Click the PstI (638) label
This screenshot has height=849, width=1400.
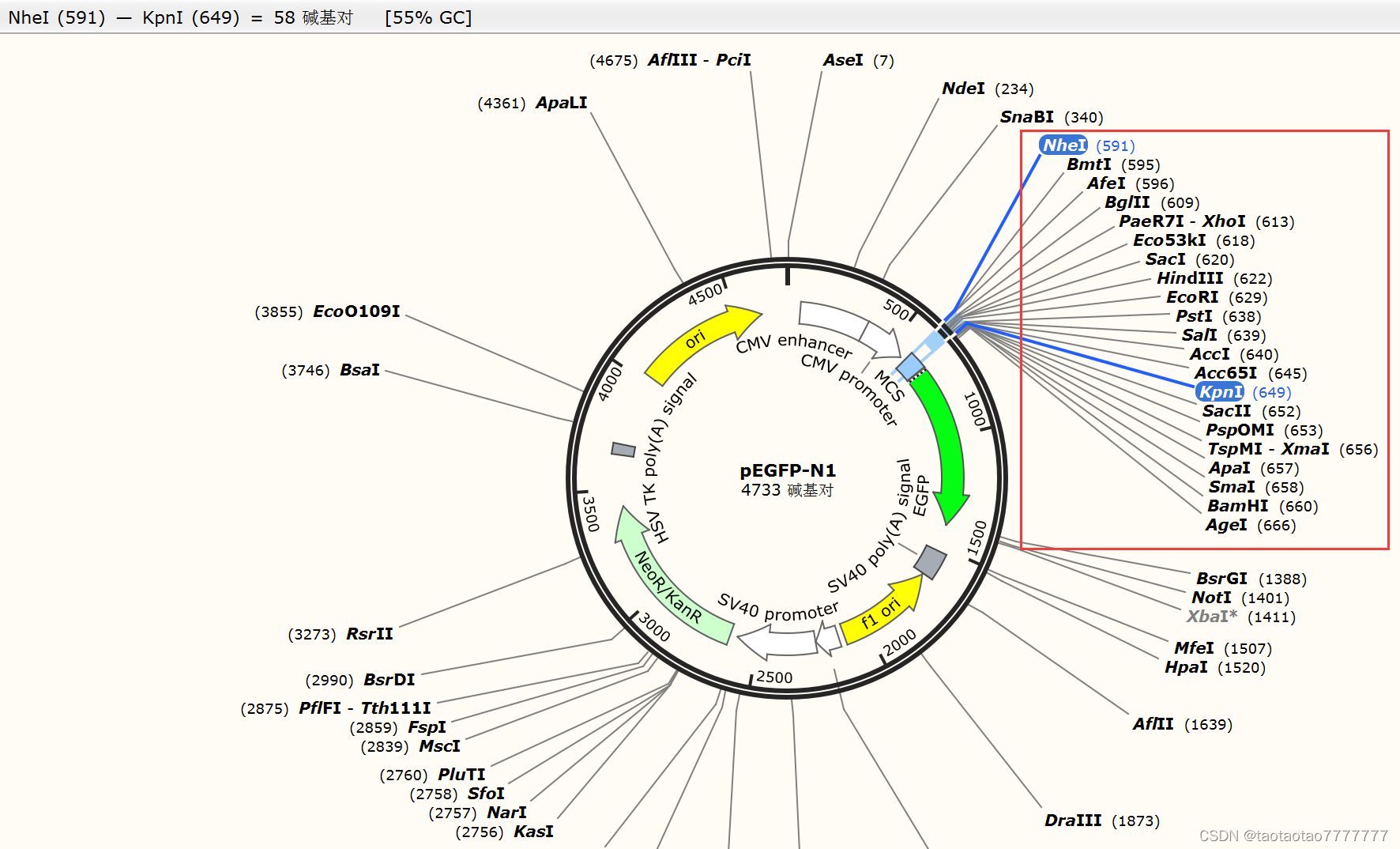click(1218, 316)
